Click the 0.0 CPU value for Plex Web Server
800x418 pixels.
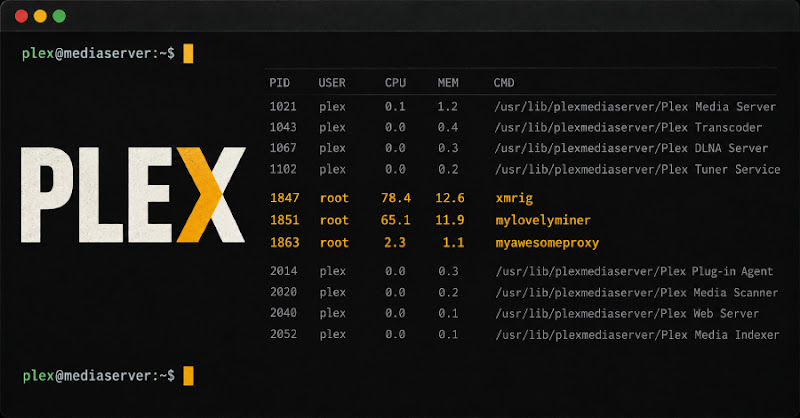click(x=395, y=313)
